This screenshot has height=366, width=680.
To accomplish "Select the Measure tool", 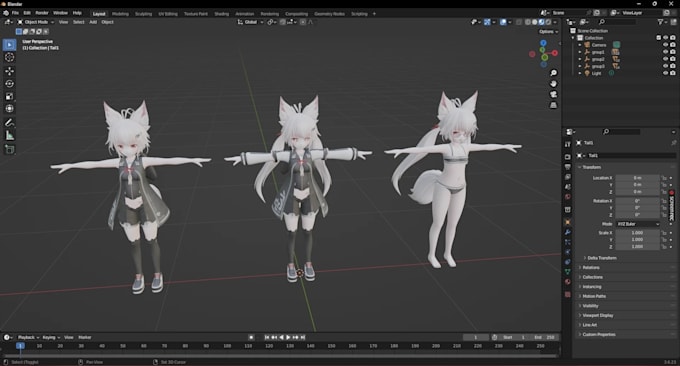I will [10, 136].
